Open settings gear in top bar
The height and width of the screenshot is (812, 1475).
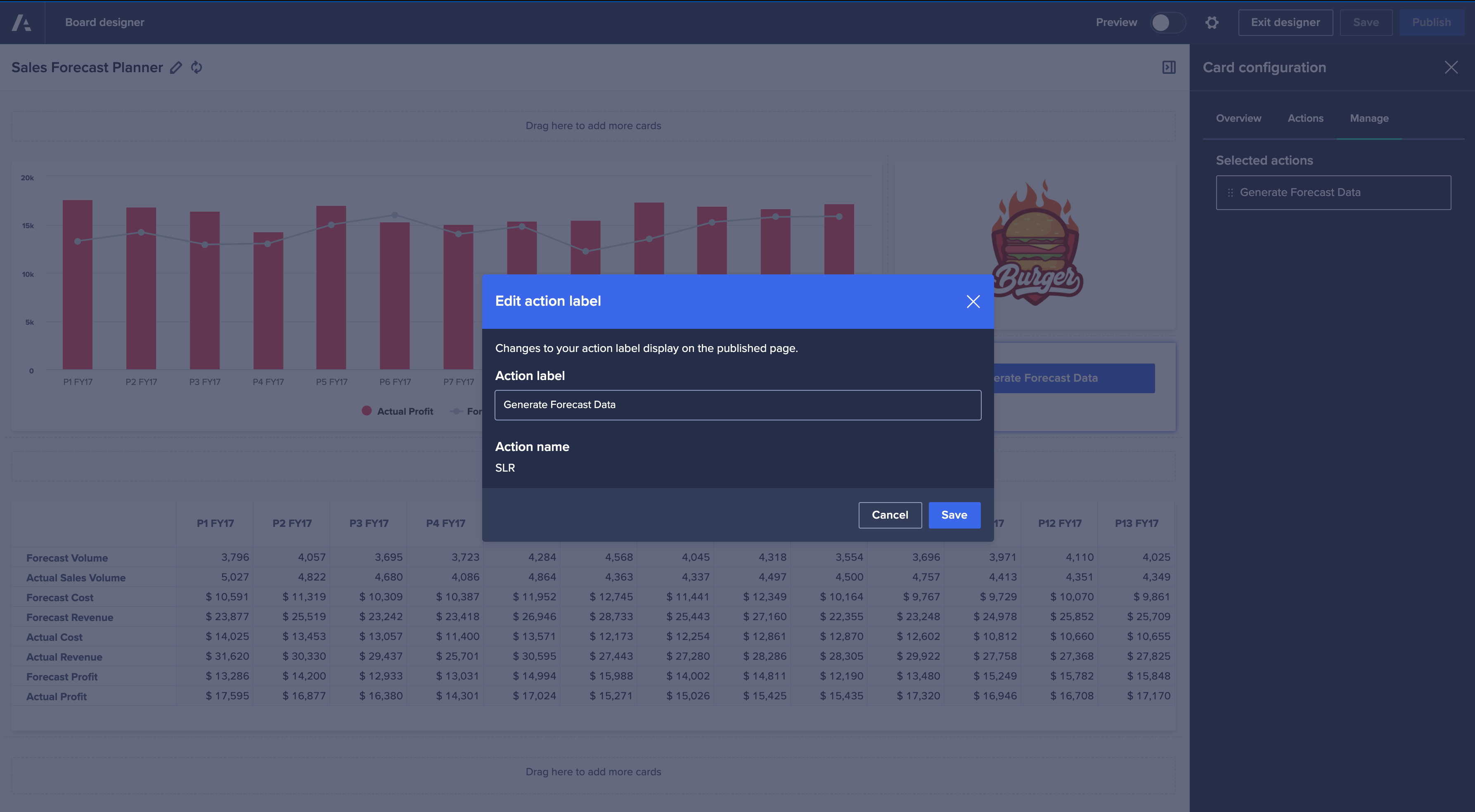click(1212, 23)
